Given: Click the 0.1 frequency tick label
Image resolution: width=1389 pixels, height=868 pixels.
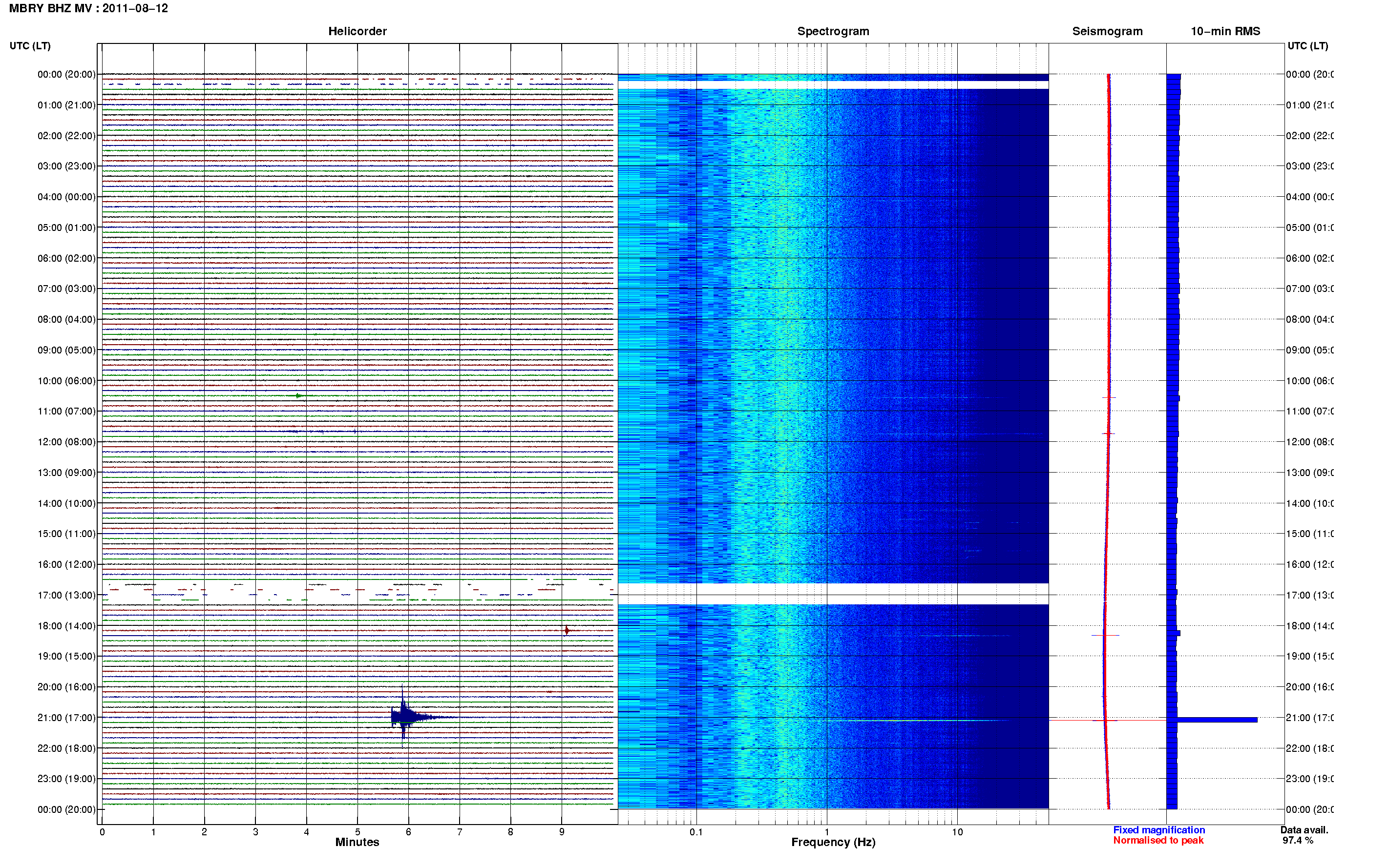Looking at the screenshot, I should tap(696, 832).
